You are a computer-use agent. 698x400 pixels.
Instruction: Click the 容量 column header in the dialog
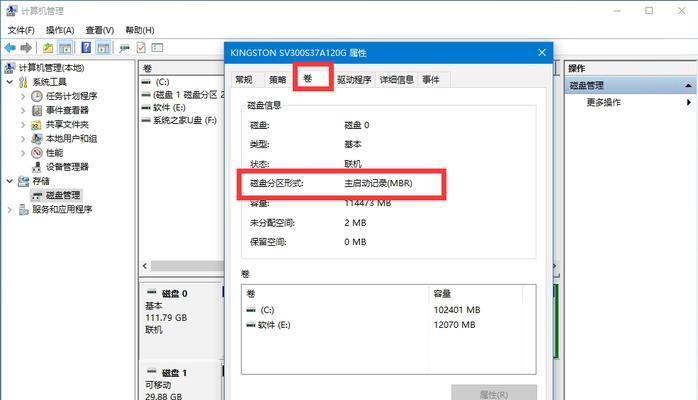pos(475,294)
